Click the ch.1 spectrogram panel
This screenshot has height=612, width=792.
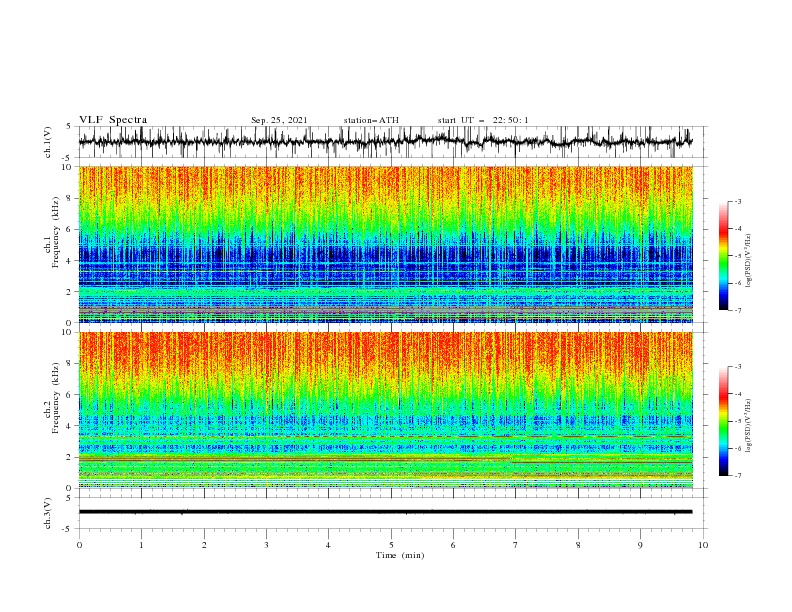[x=386, y=244]
